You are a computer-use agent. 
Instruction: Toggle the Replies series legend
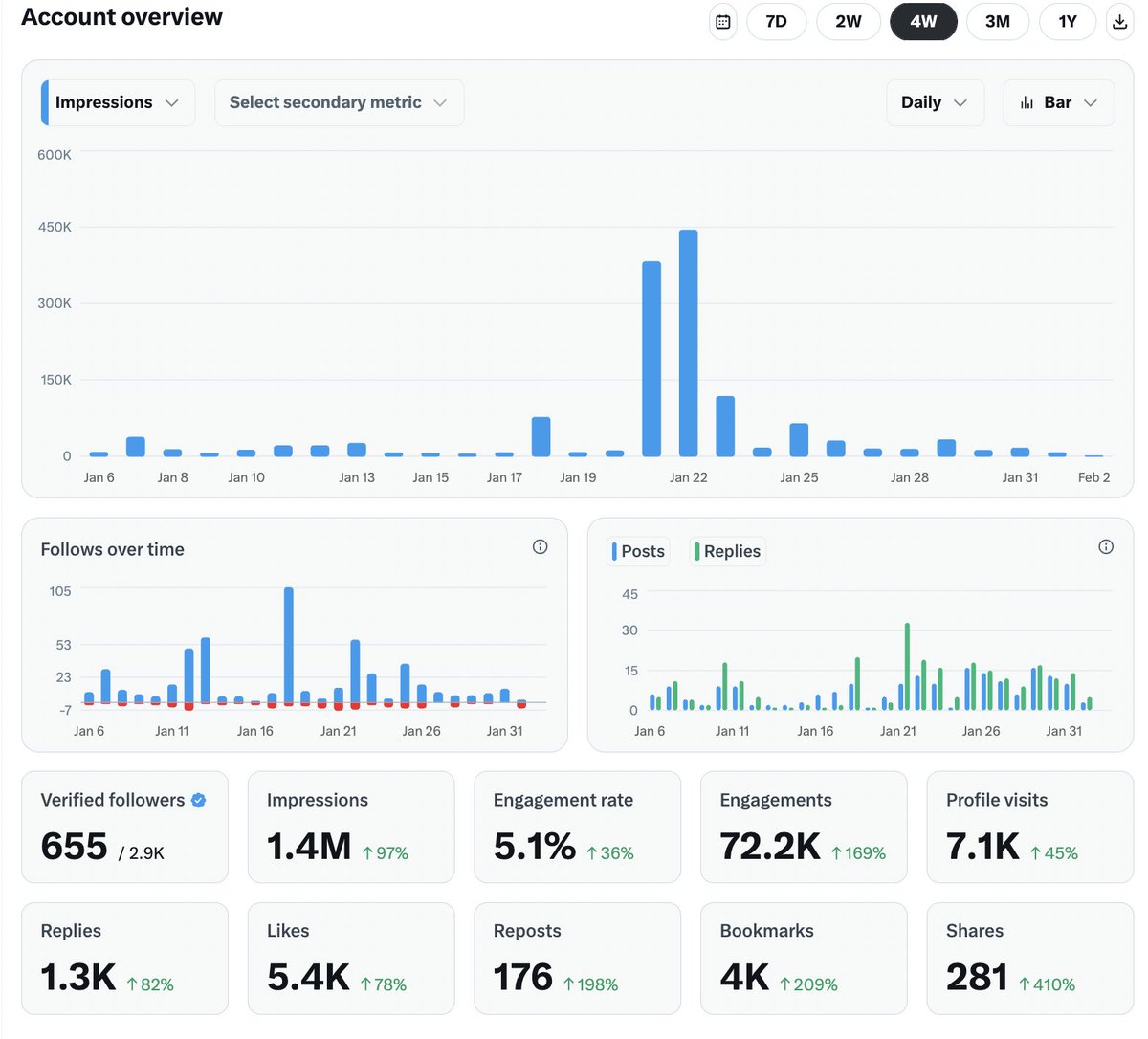click(728, 551)
